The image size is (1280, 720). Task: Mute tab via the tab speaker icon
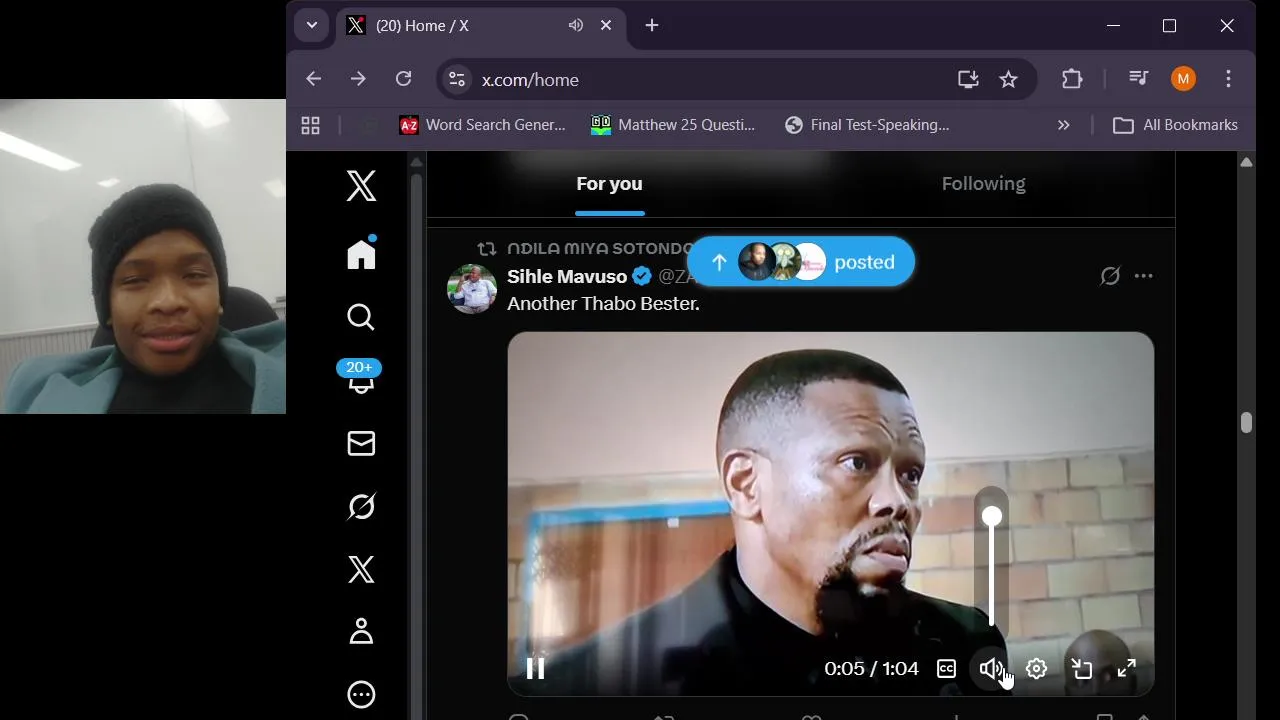[576, 26]
